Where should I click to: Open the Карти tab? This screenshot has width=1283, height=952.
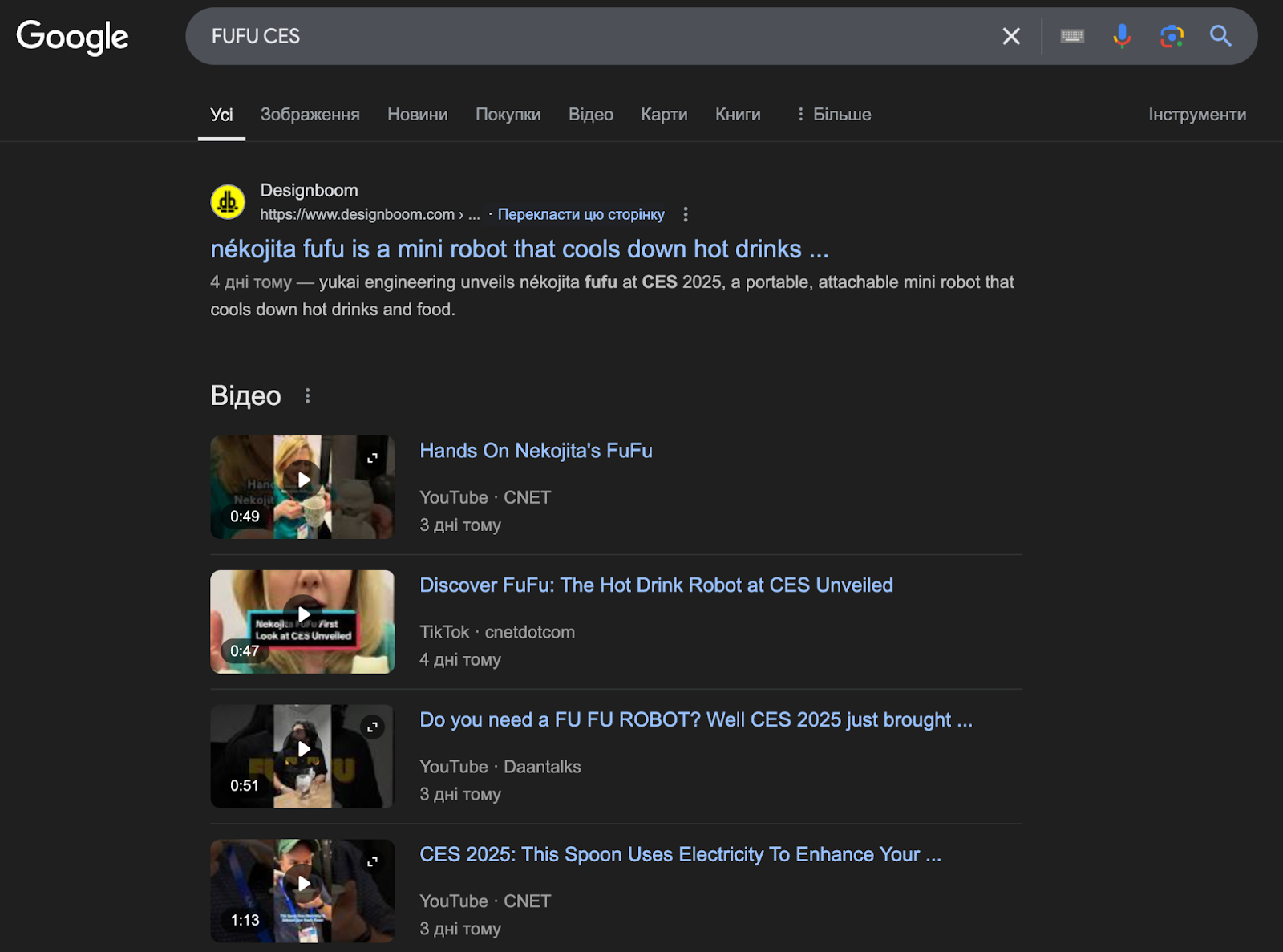click(x=664, y=115)
